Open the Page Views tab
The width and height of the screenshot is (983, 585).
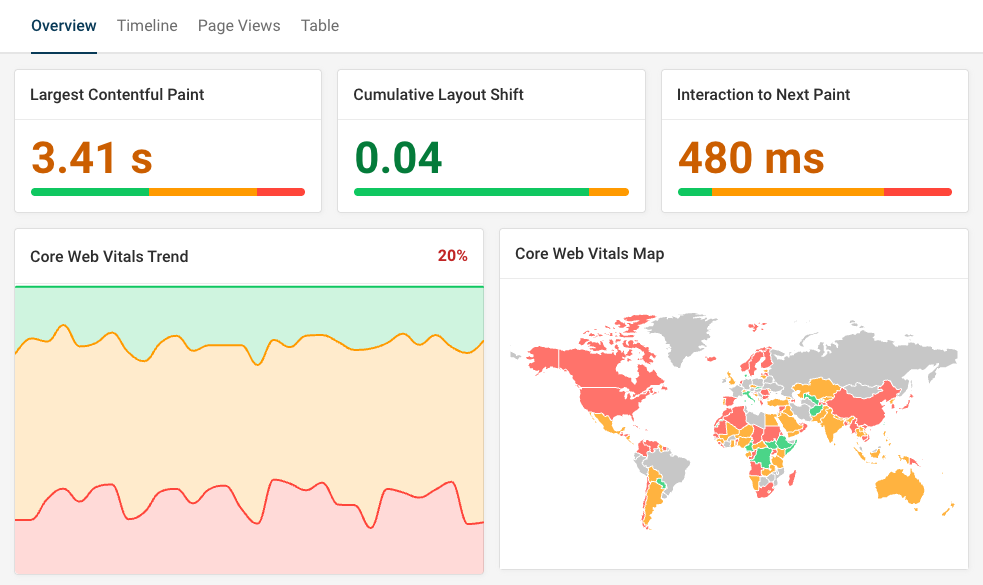pyautogui.click(x=239, y=26)
